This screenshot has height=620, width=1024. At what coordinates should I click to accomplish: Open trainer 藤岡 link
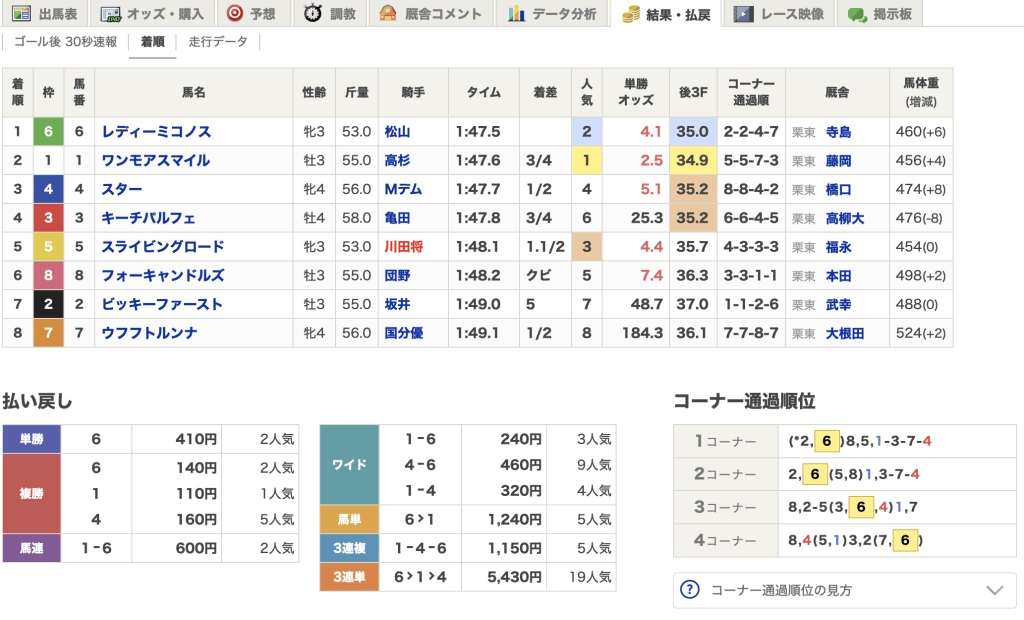click(839, 161)
